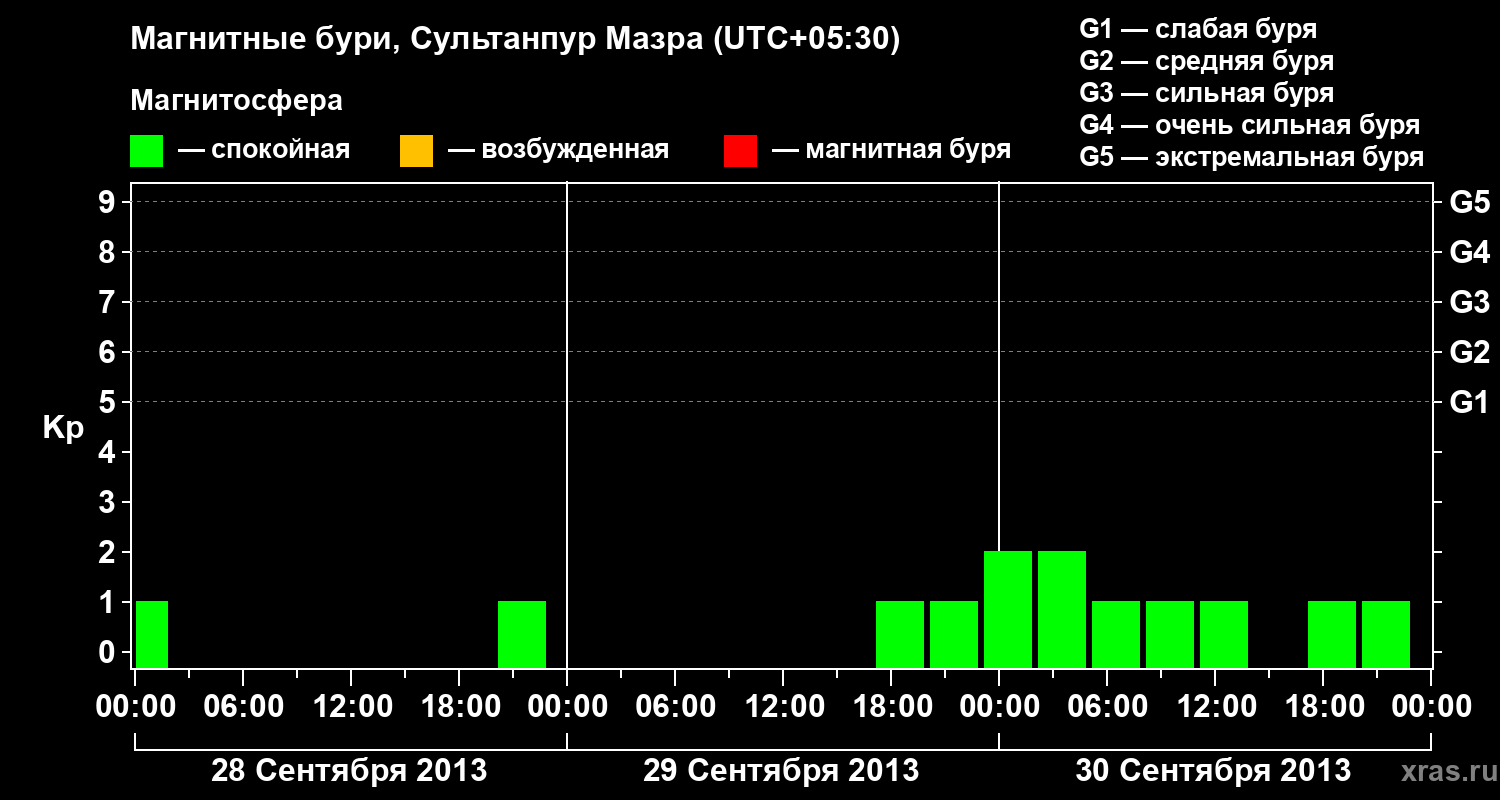Click the Kp axis value 9
The height and width of the screenshot is (800, 1500).
point(109,203)
